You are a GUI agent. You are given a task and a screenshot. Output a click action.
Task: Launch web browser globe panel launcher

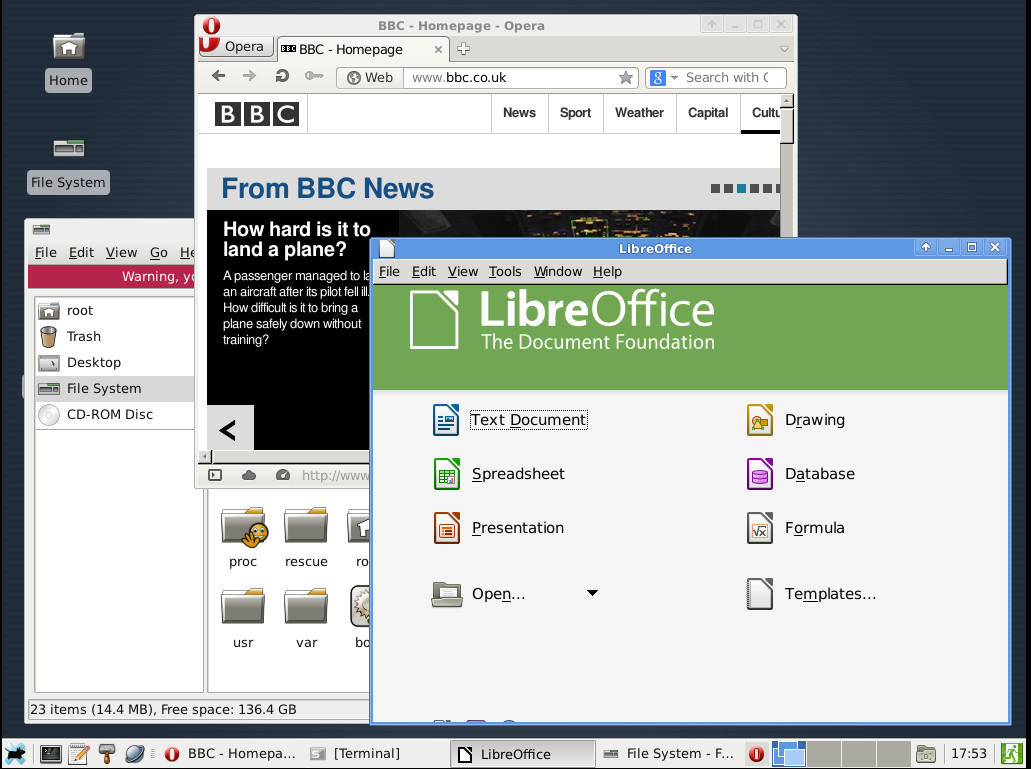point(135,753)
